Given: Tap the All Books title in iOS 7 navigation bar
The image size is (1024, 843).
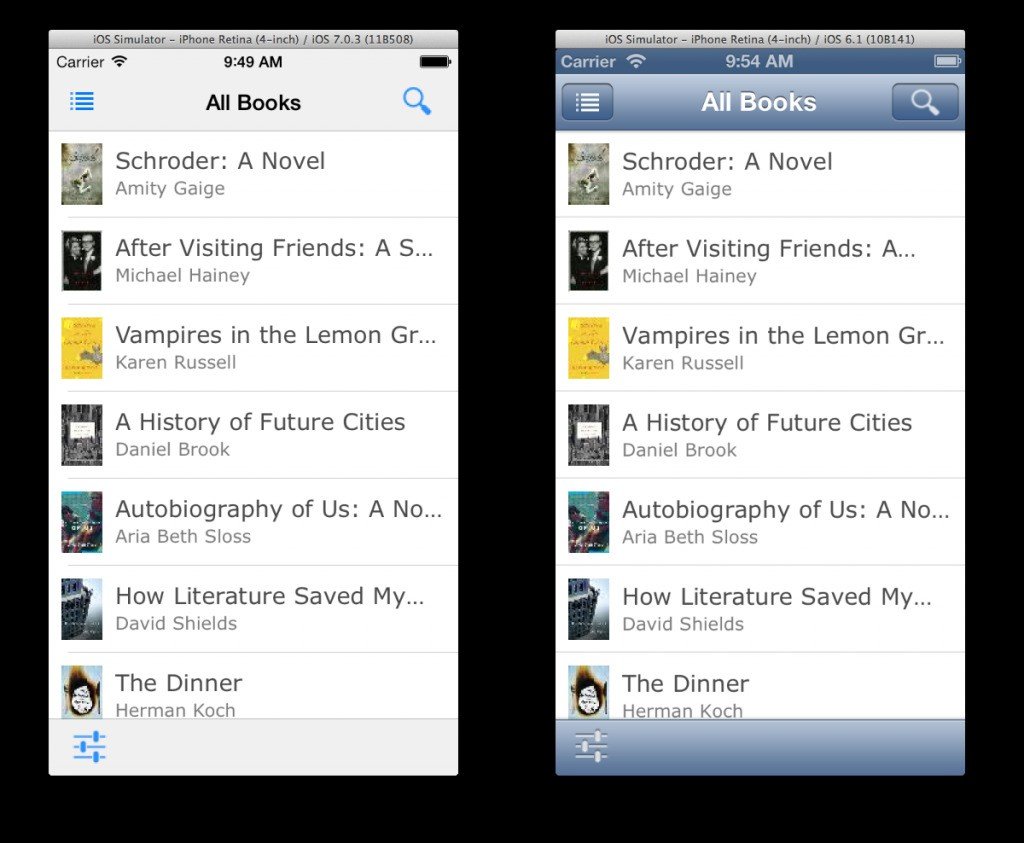Looking at the screenshot, I should point(253,103).
